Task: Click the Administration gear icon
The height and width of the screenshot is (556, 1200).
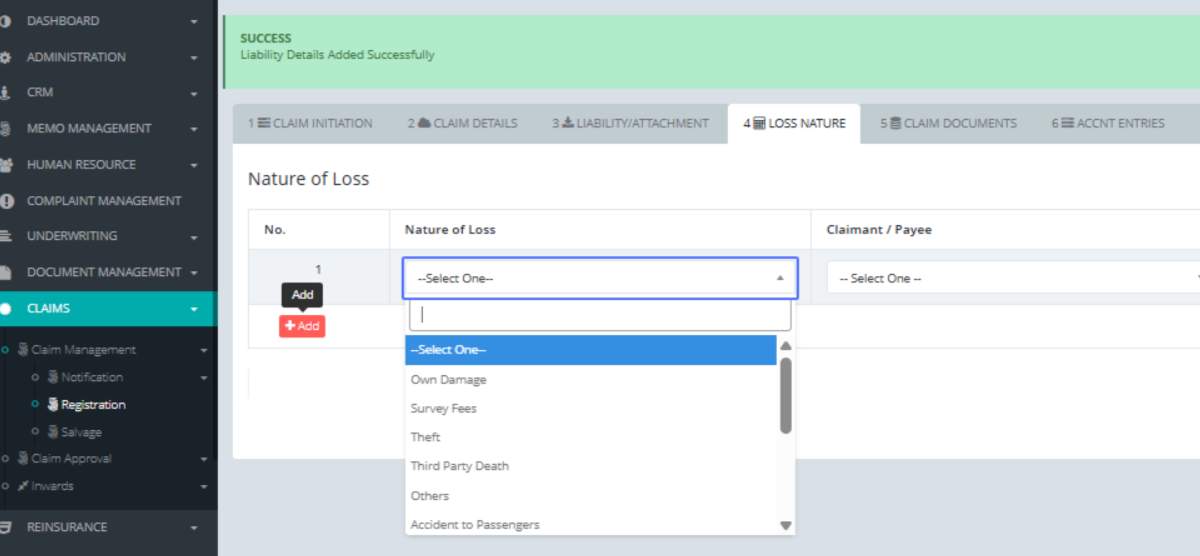Action: click(x=6, y=57)
